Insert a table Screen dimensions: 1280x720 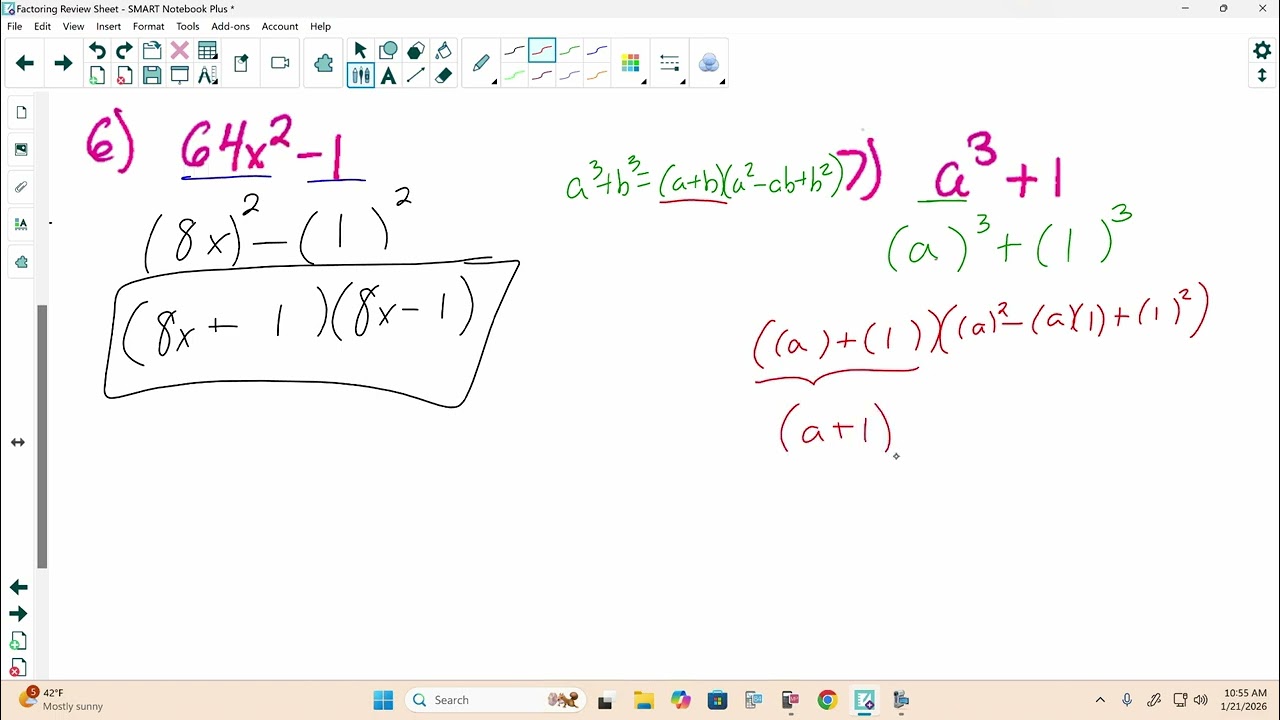tap(208, 50)
